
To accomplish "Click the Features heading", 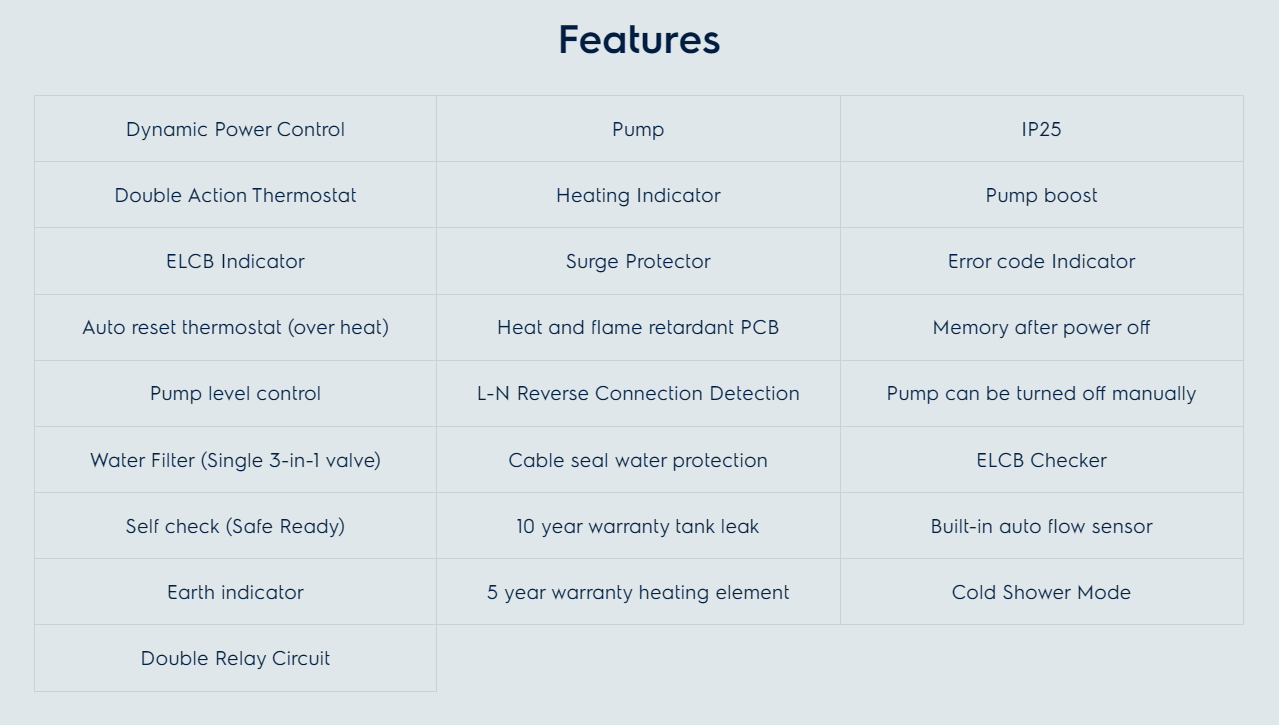I will (x=639, y=41).
